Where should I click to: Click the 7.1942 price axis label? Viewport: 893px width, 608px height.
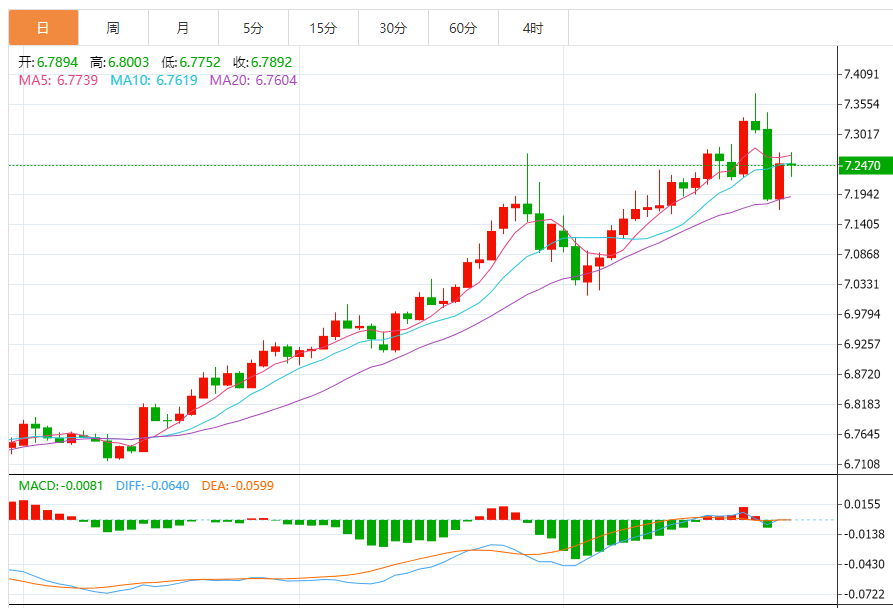(862, 194)
